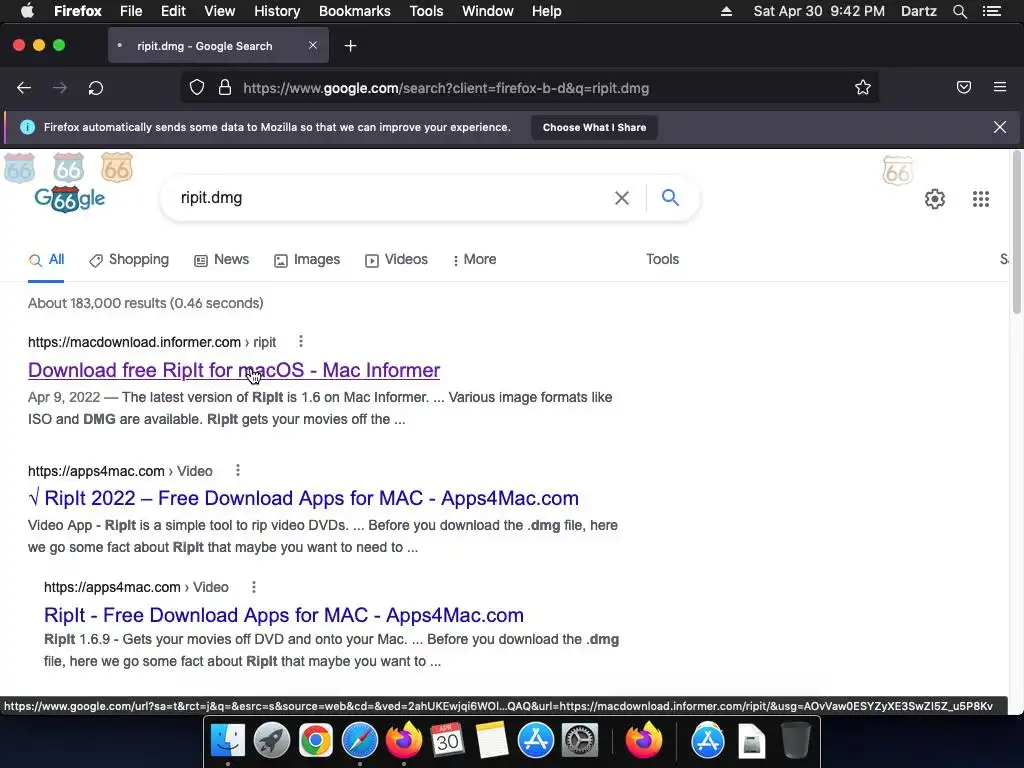Screen dimensions: 1024x768
Task: Open the Firefox application menu
Action: [x=78, y=11]
